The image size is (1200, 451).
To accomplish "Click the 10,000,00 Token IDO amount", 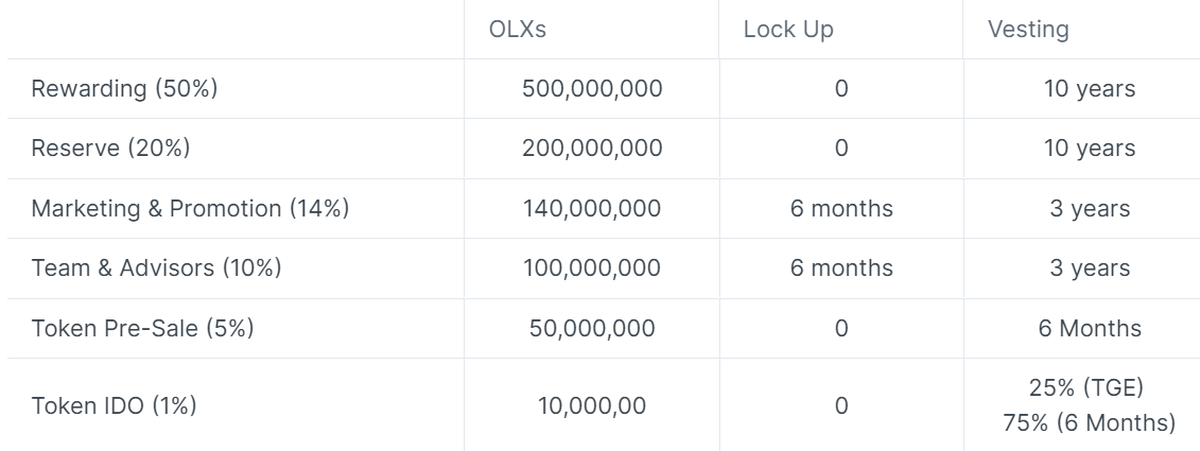I will click(x=592, y=406).
